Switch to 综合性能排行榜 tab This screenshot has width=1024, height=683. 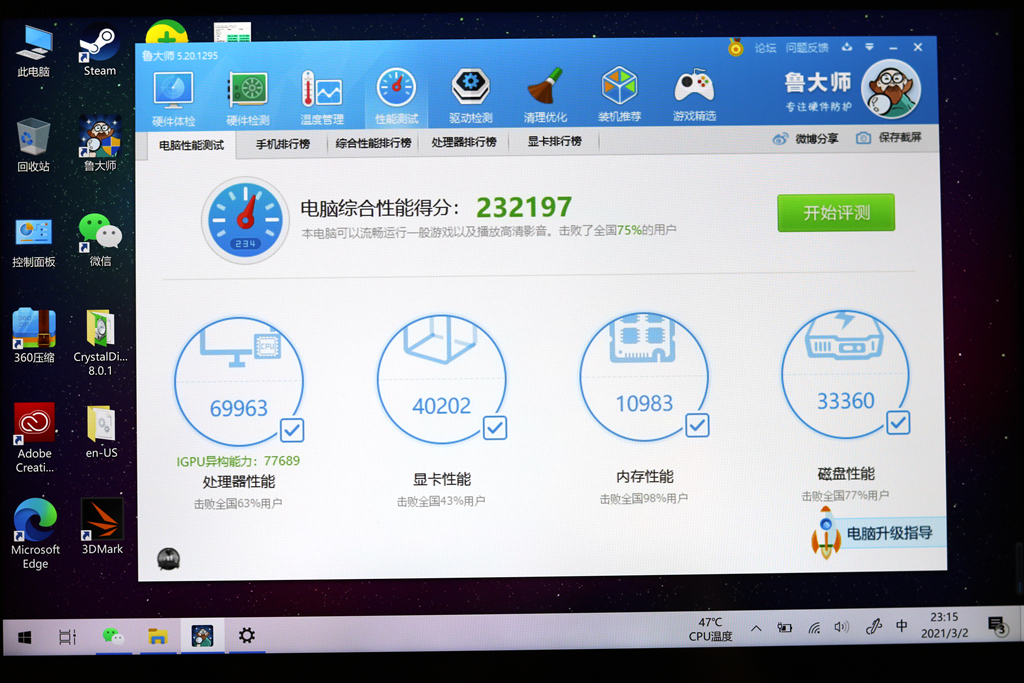[x=374, y=142]
